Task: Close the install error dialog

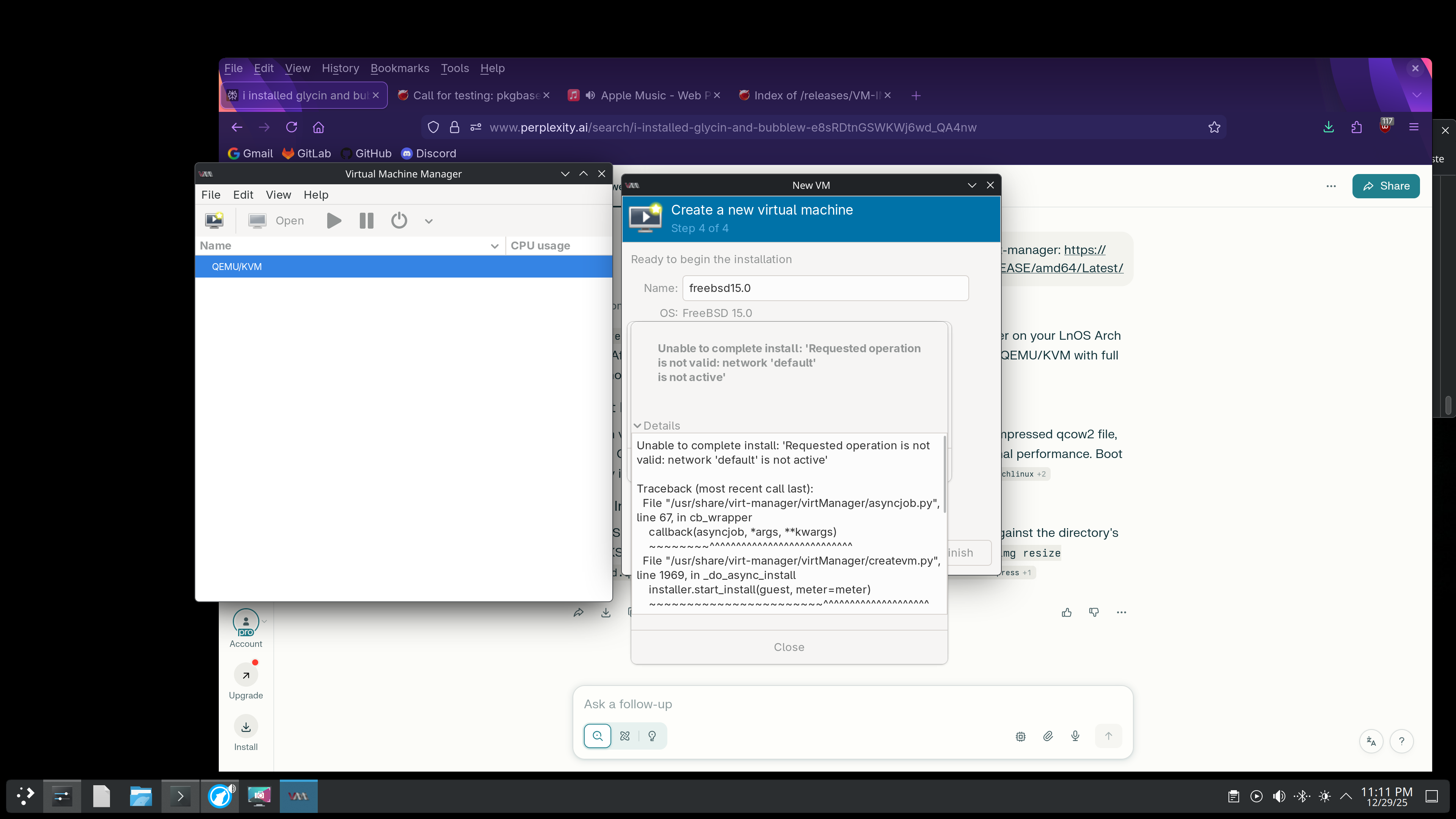Action: (789, 647)
